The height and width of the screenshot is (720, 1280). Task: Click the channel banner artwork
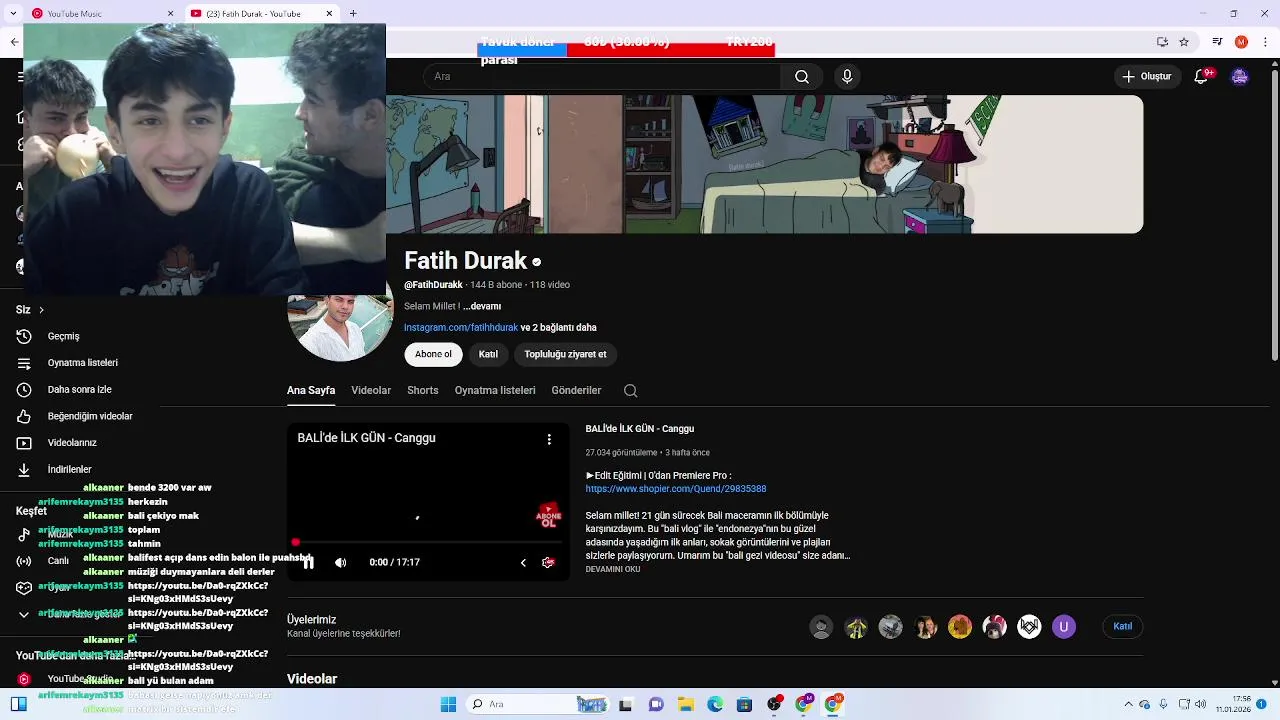click(x=765, y=164)
